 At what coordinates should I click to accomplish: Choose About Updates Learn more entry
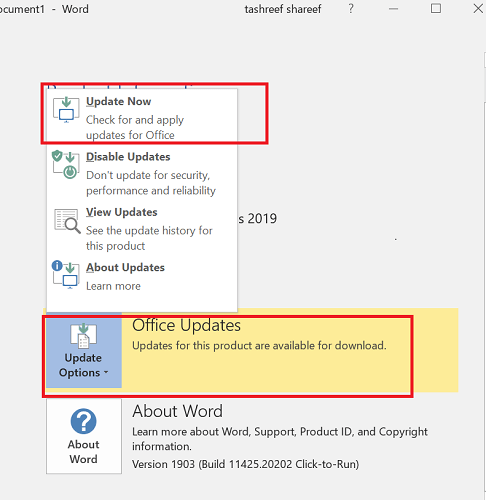[142, 277]
